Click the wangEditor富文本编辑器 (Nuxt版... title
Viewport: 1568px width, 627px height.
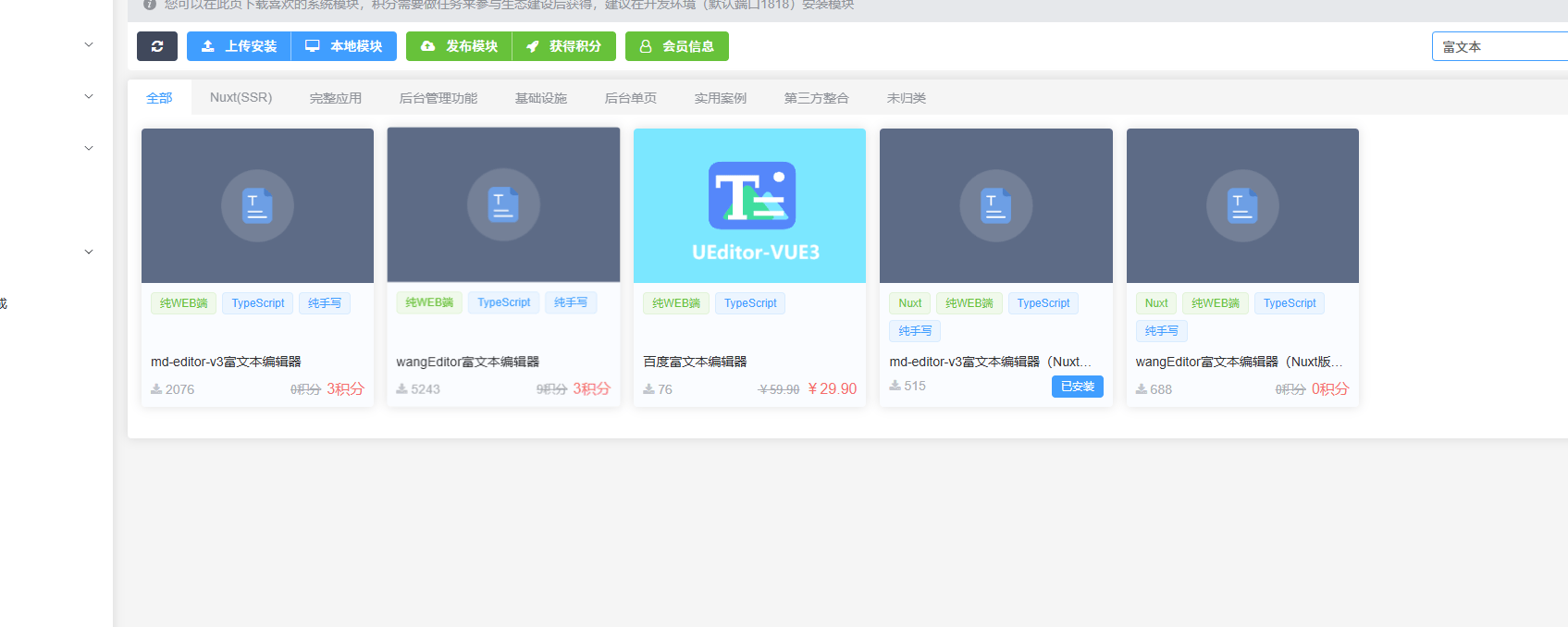click(x=1239, y=362)
